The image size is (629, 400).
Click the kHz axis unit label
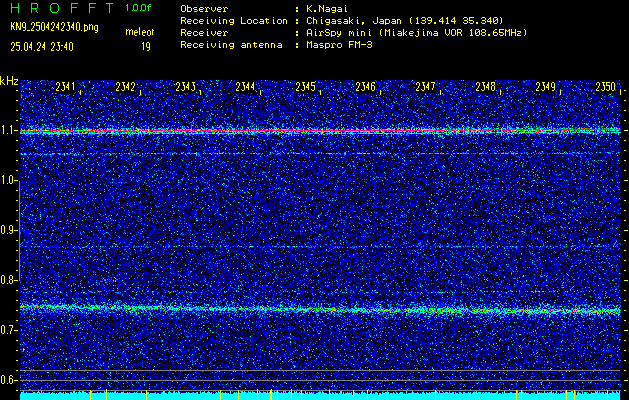click(9, 81)
